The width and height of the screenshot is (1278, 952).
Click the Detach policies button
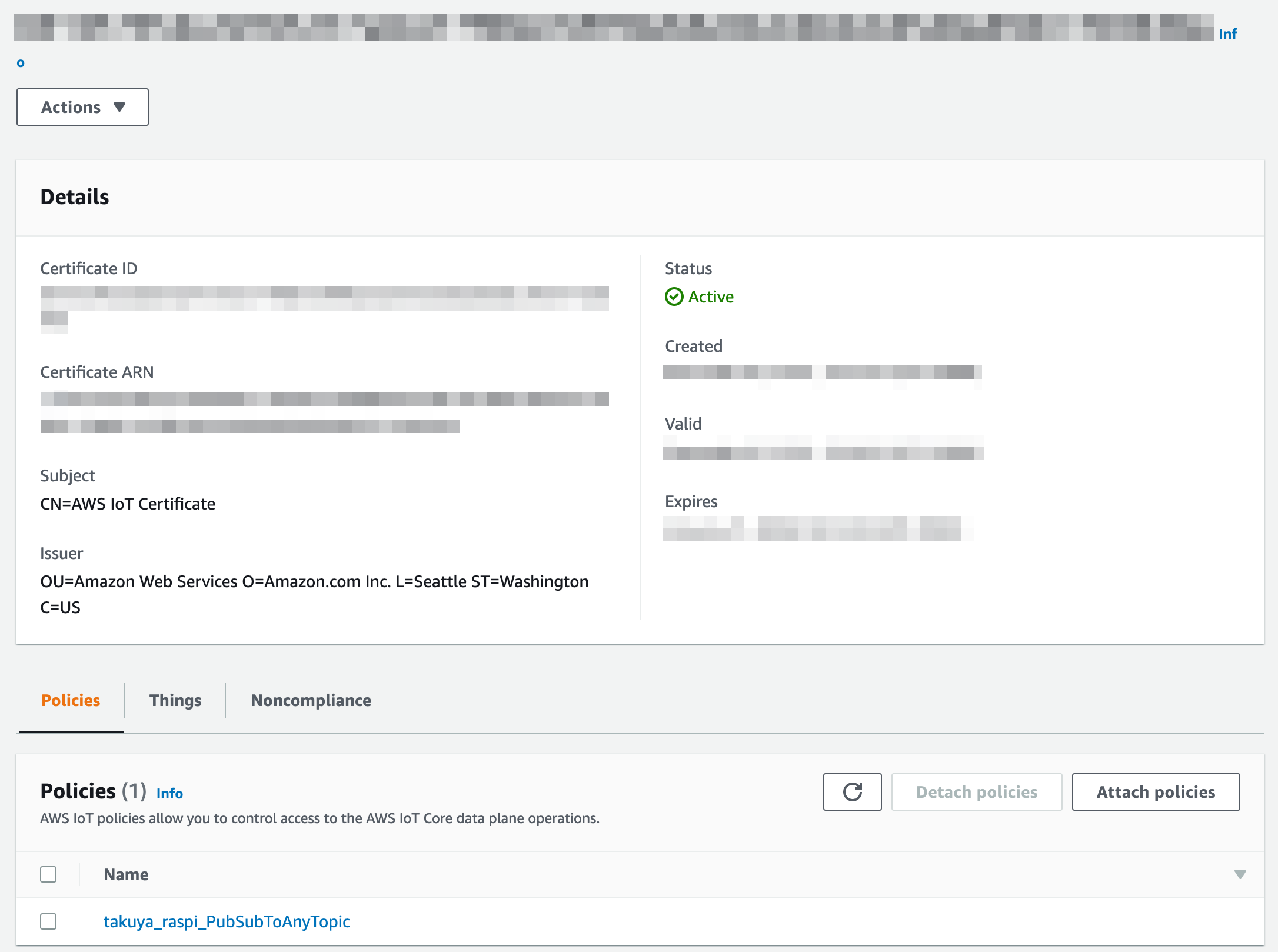977,792
